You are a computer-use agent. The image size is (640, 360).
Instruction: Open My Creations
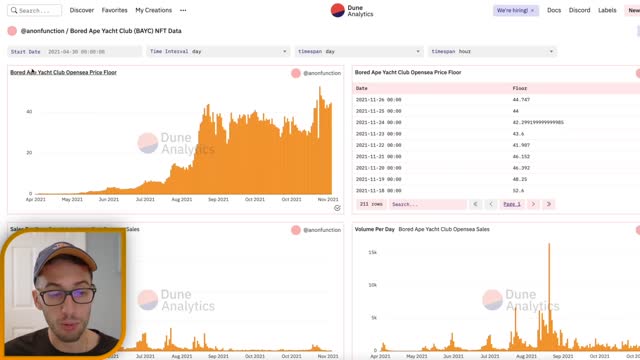(153, 10)
